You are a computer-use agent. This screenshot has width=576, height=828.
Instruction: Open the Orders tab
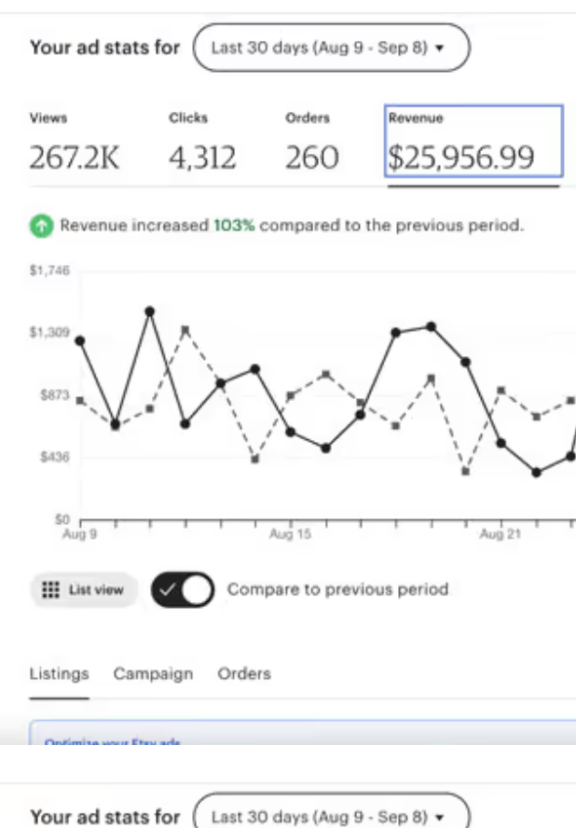click(243, 673)
